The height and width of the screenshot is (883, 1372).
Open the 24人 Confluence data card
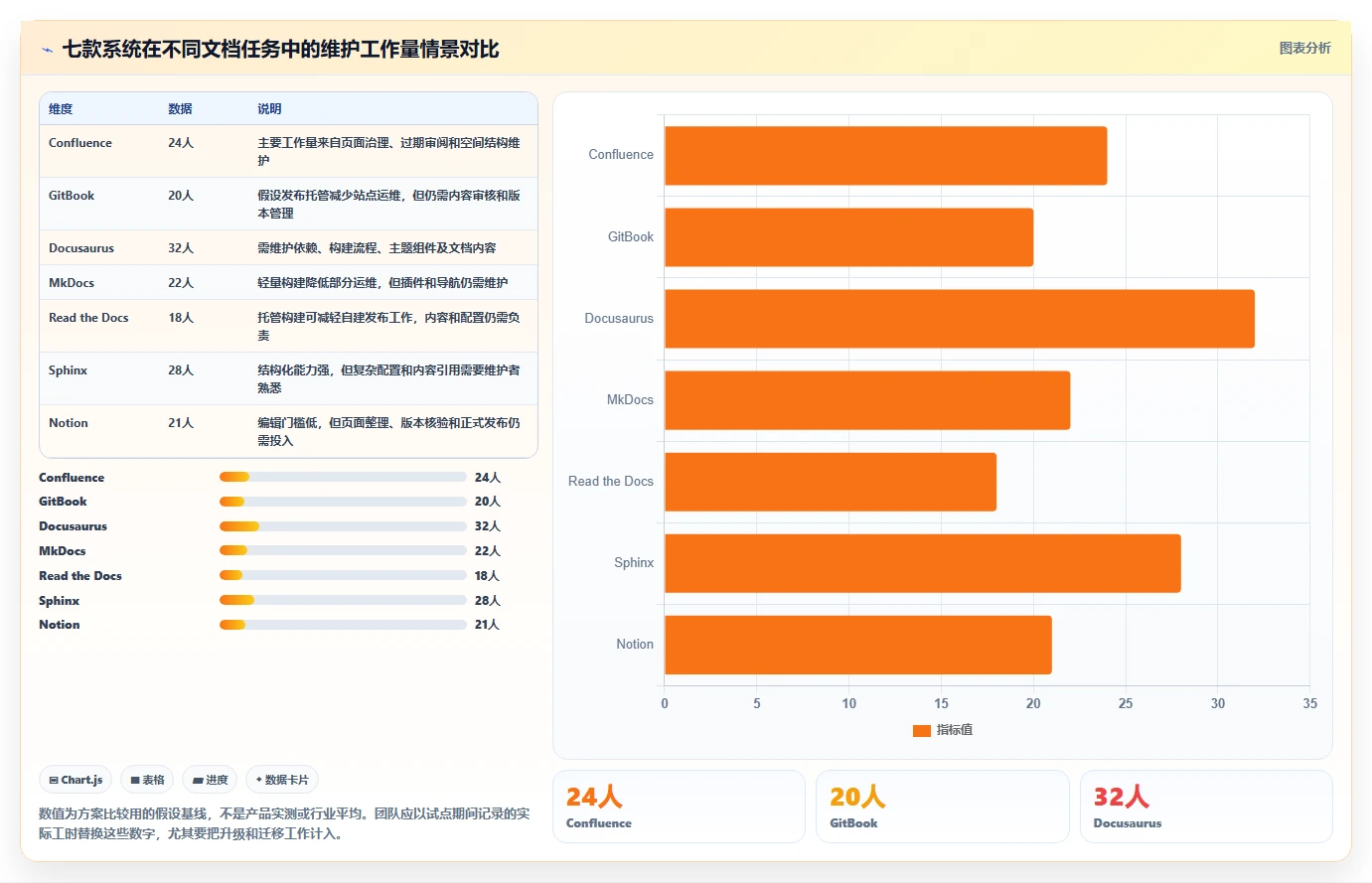point(679,807)
